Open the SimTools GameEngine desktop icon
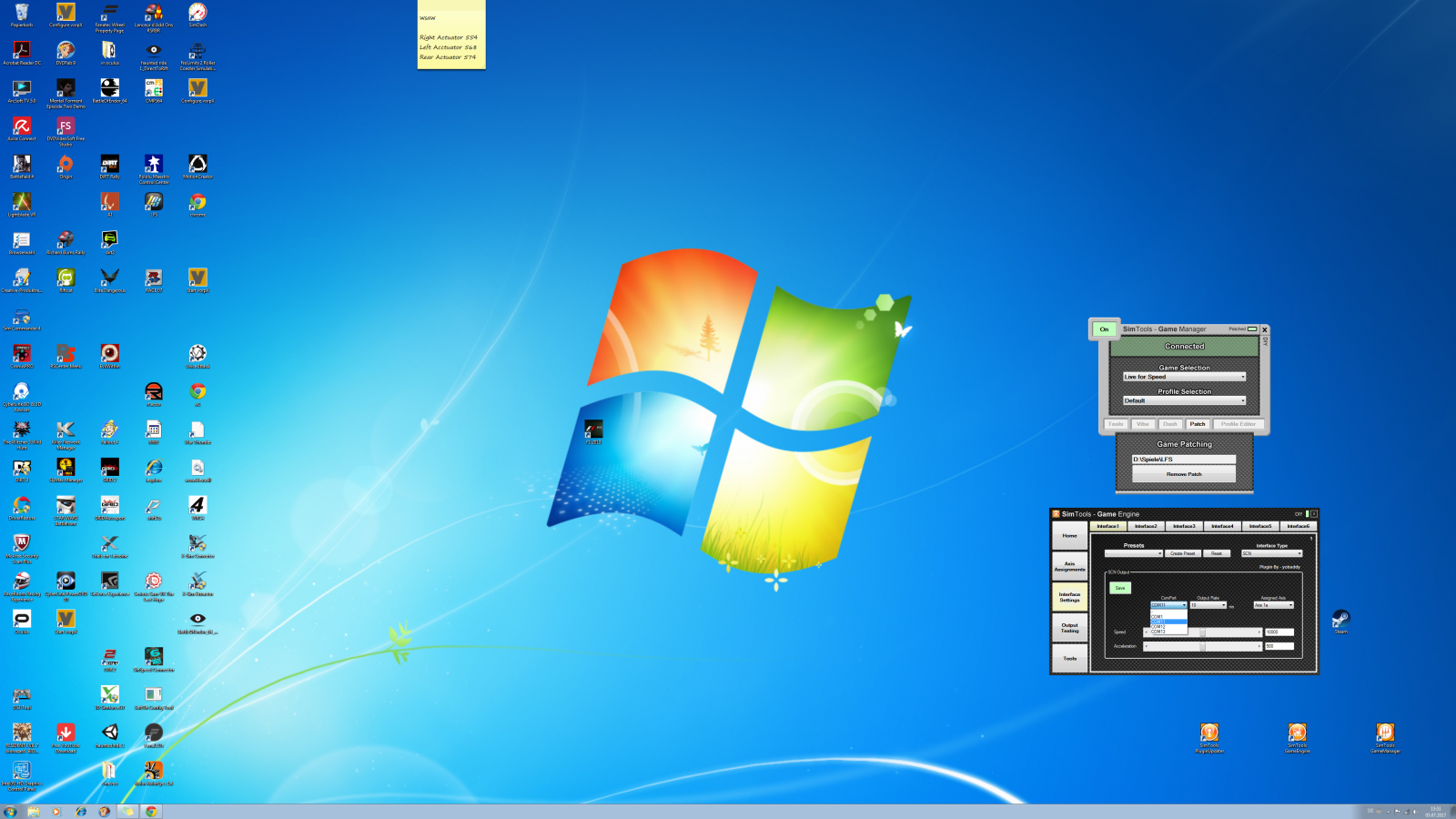Screen dimensions: 1456x819 click(1298, 738)
